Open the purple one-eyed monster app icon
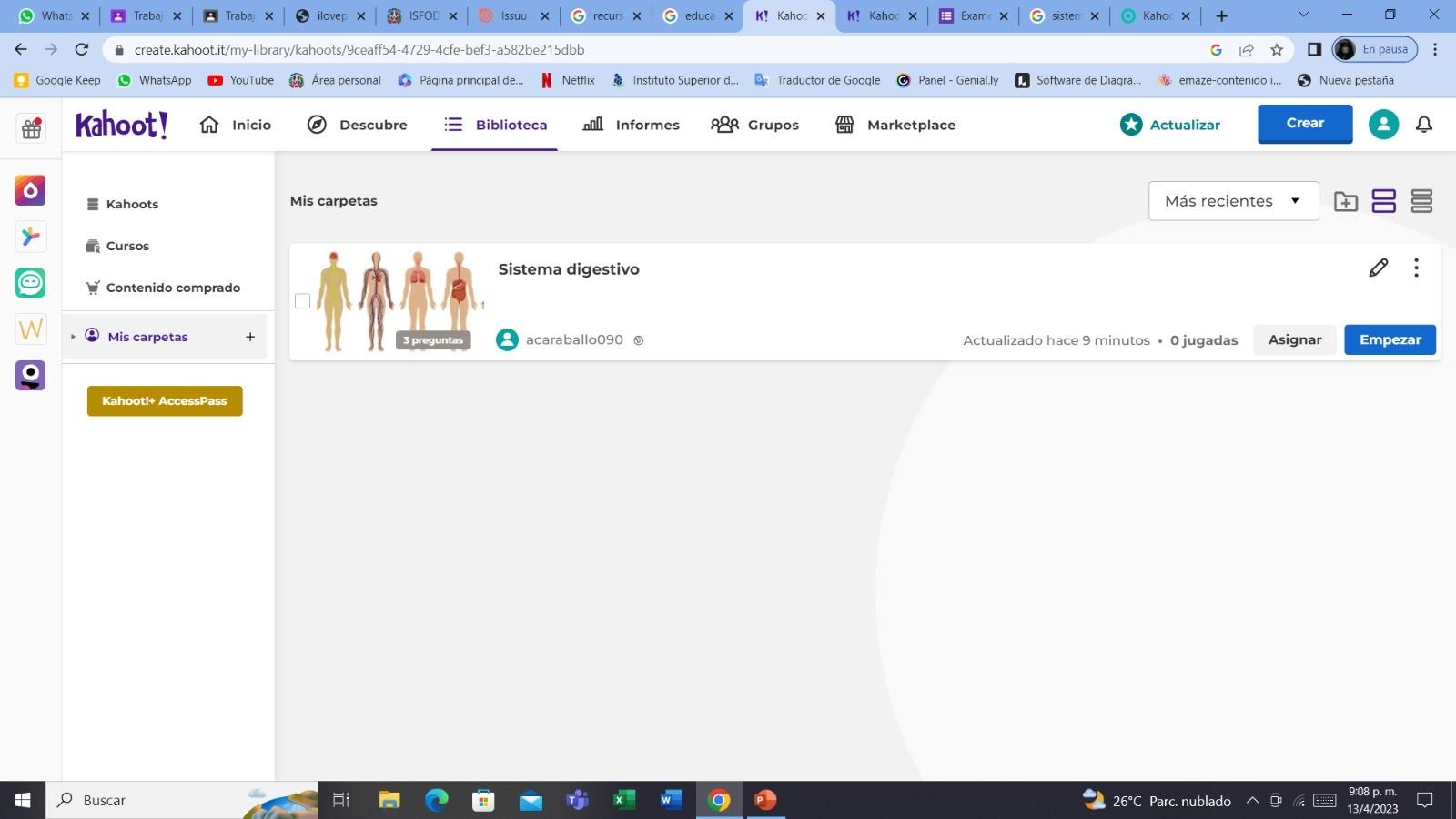 tap(30, 375)
